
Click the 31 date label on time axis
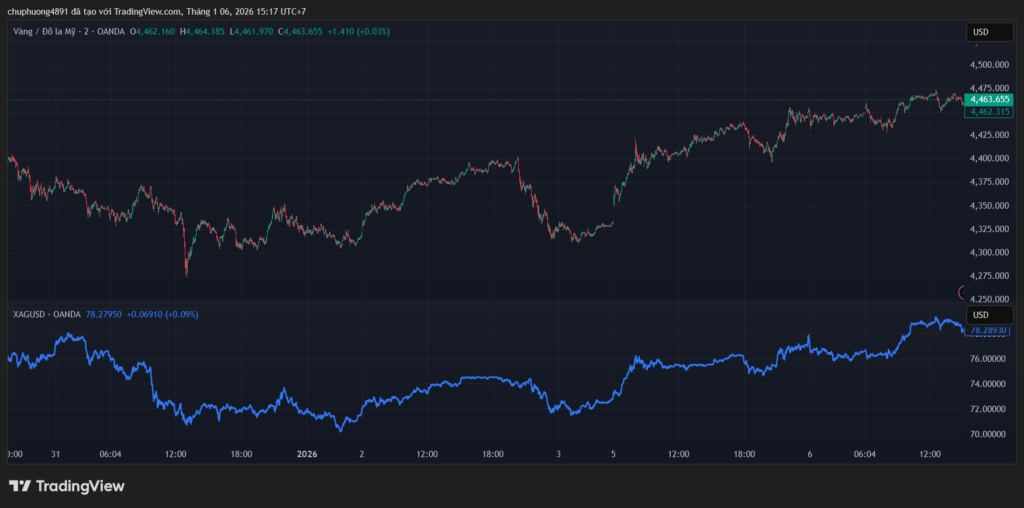pos(56,454)
